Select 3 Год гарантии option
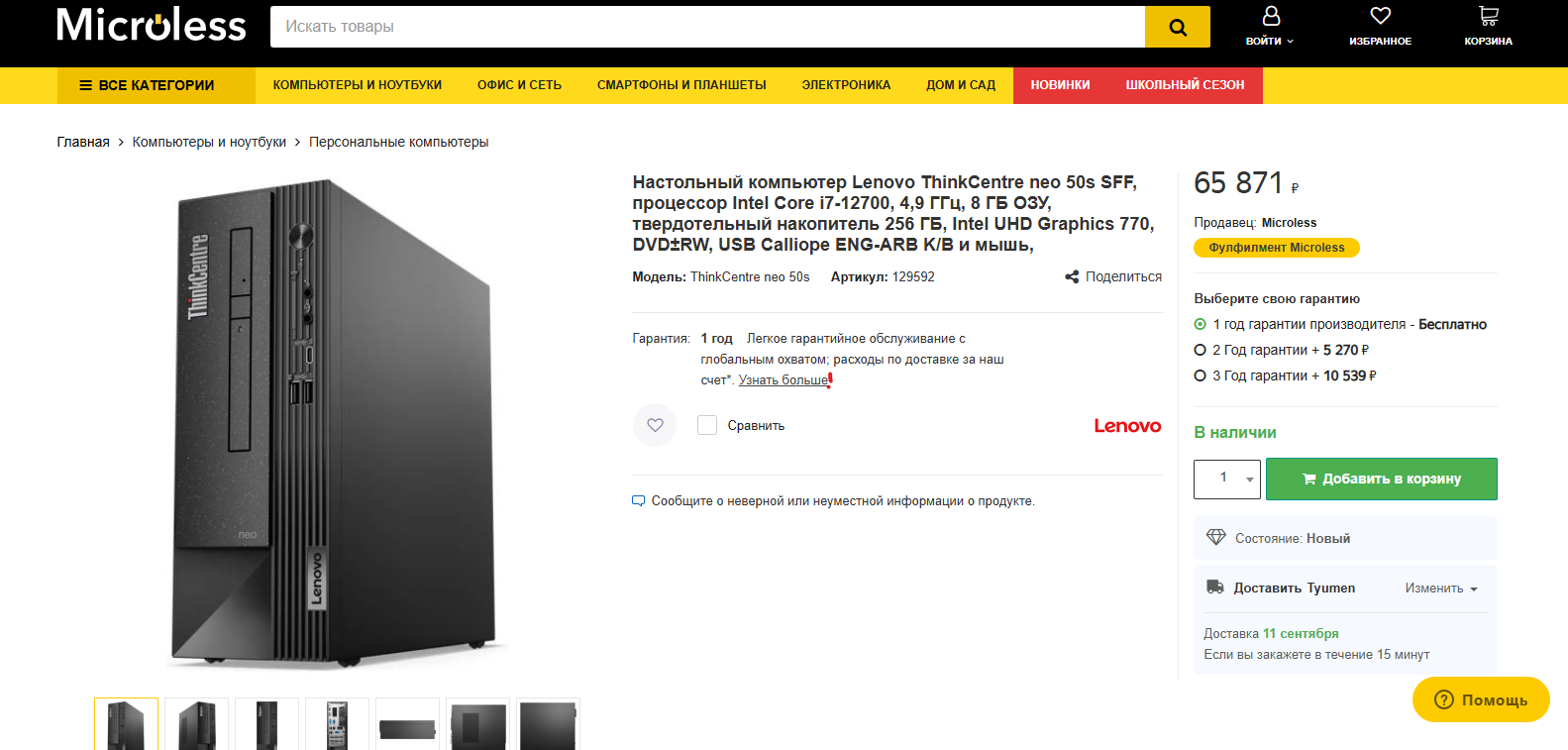The image size is (1568, 750). pos(1200,375)
